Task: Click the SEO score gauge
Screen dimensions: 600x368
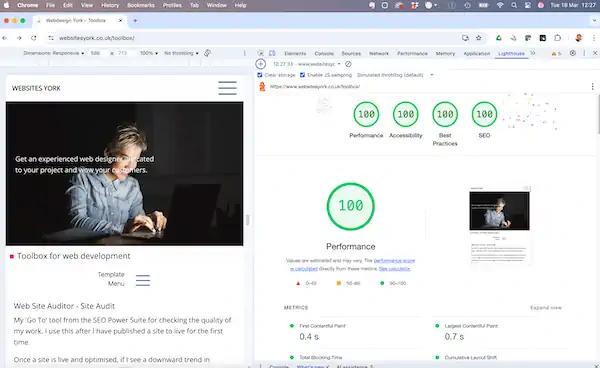Action: pos(484,114)
